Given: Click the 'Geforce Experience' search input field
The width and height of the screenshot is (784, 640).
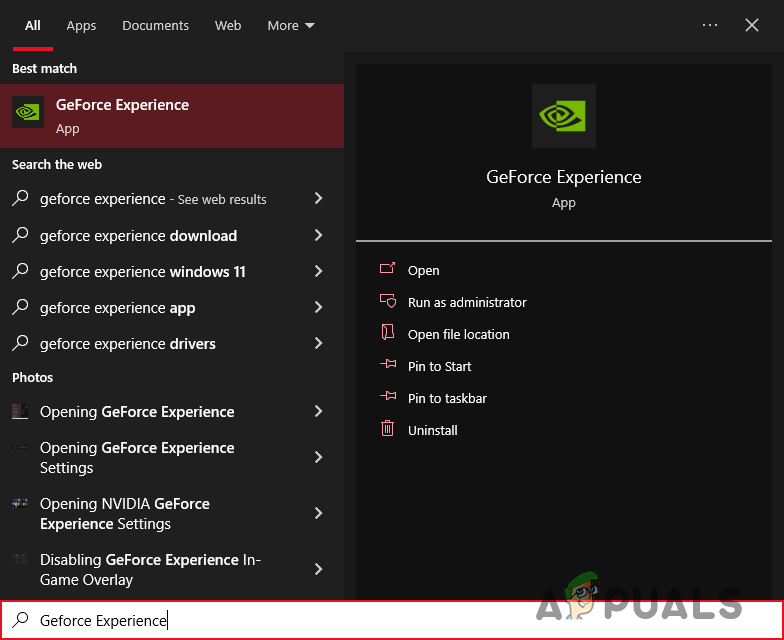Looking at the screenshot, I should point(392,620).
